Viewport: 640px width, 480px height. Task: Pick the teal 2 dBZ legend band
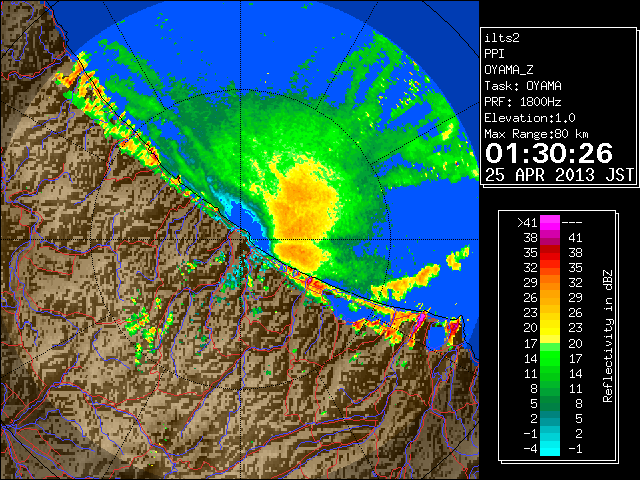point(550,419)
